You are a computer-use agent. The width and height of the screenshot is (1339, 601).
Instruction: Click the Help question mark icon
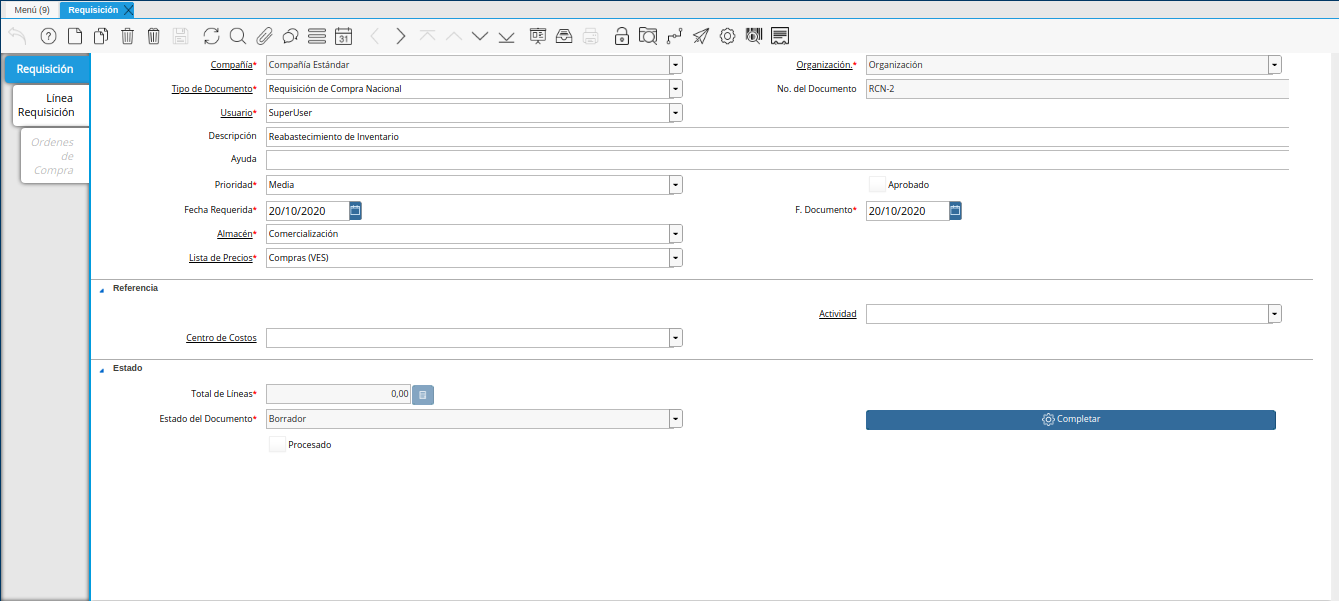tap(48, 37)
